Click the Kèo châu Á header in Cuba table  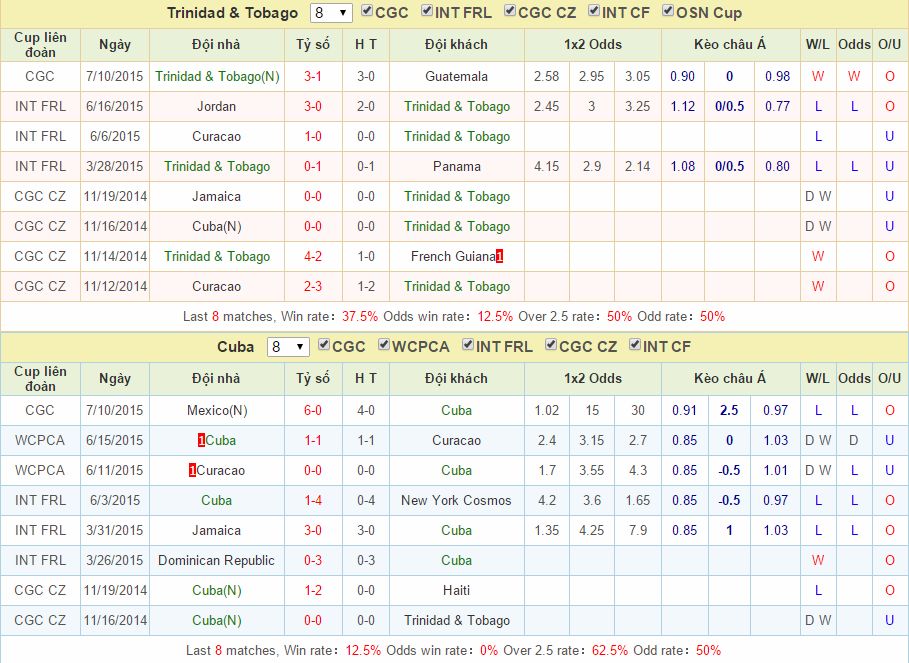tap(730, 378)
